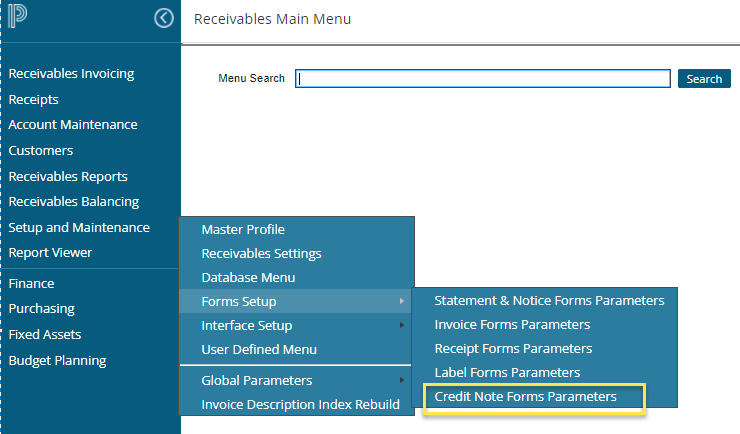
Task: Open Receivables Invoicing in the sidebar
Action: [x=71, y=73]
